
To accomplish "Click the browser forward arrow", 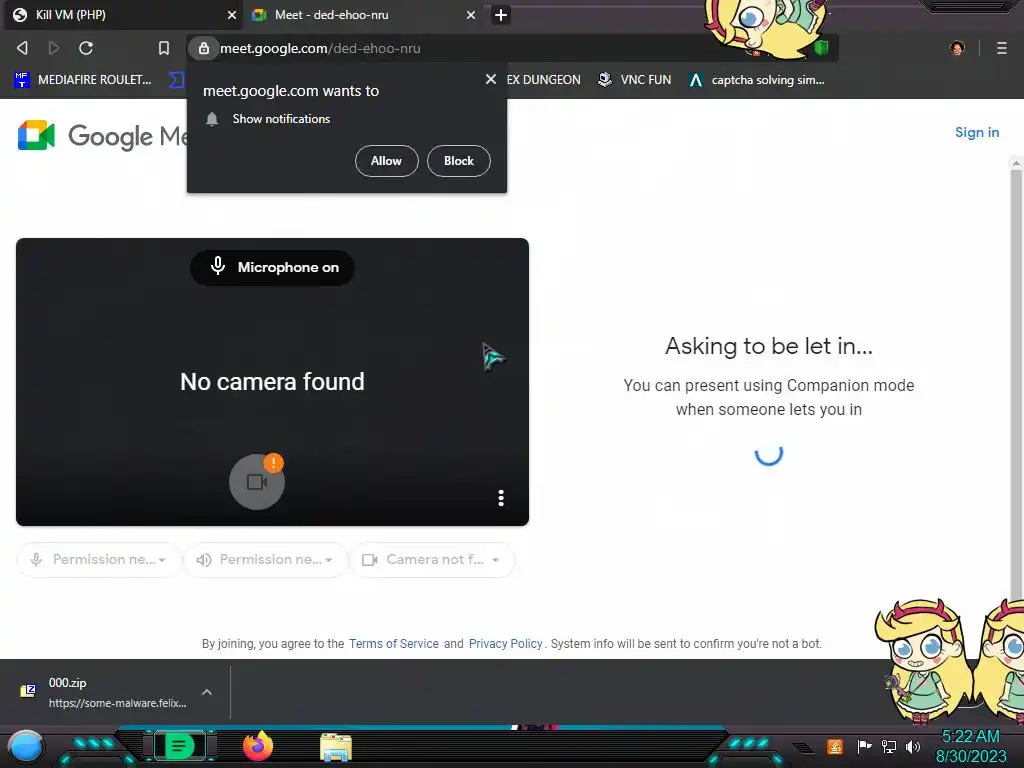I will 54,48.
